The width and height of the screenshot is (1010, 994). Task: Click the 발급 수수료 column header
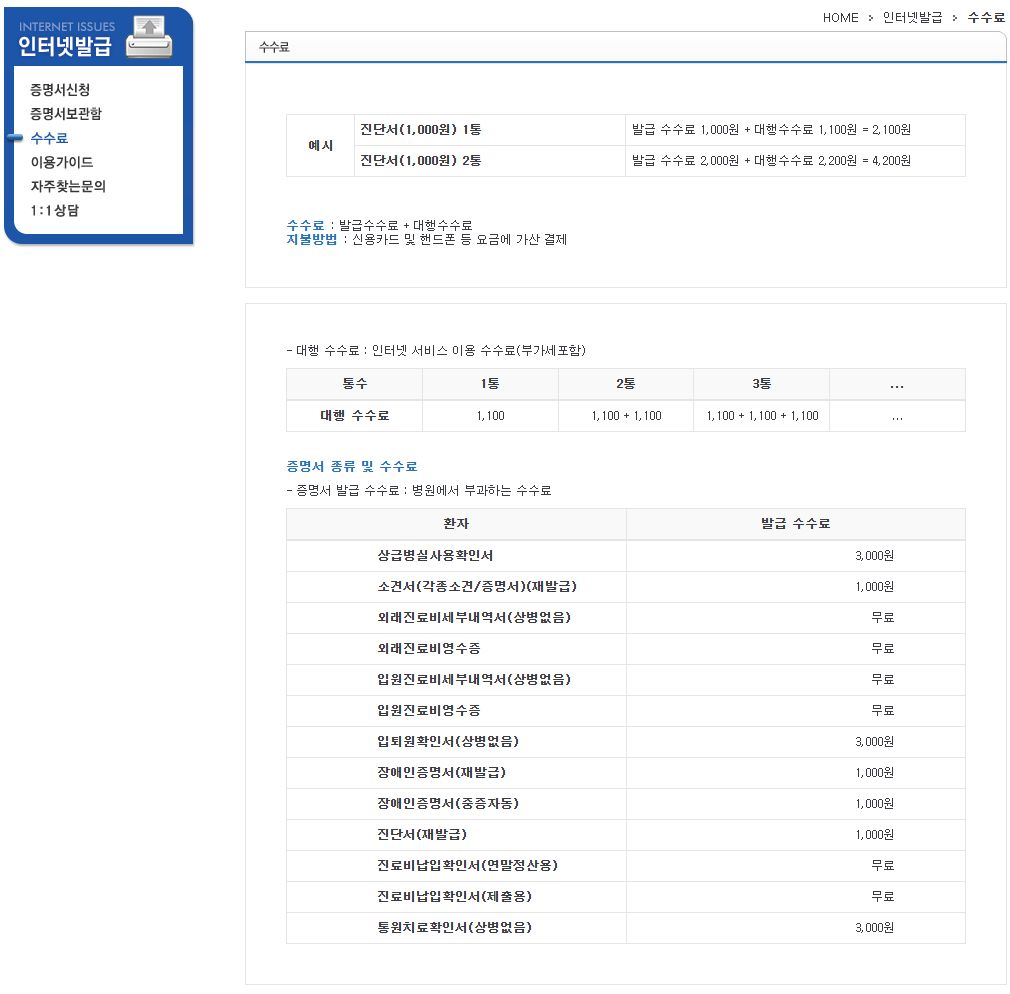point(796,524)
